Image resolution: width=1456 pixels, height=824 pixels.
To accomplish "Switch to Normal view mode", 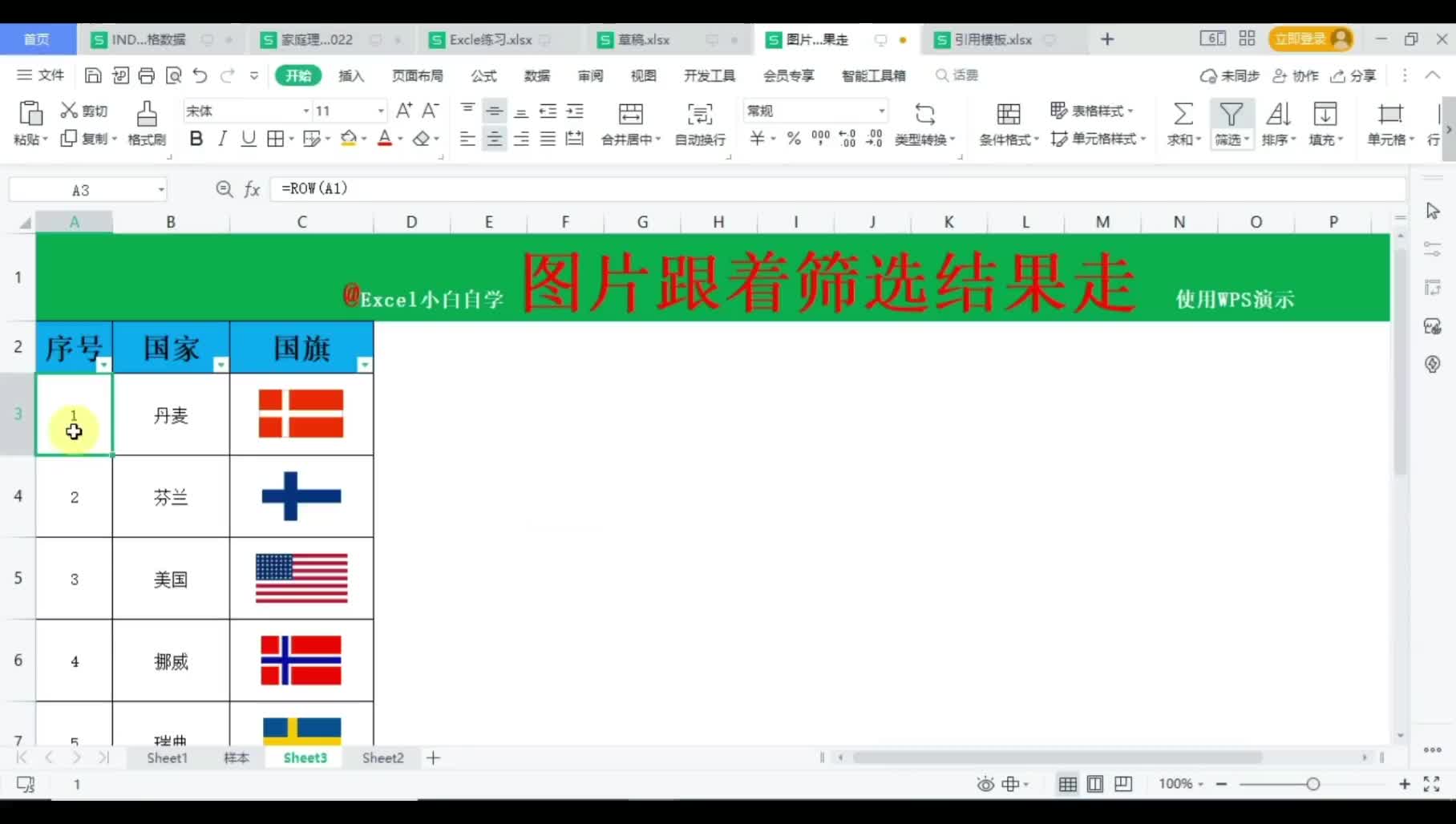I will (x=1067, y=784).
